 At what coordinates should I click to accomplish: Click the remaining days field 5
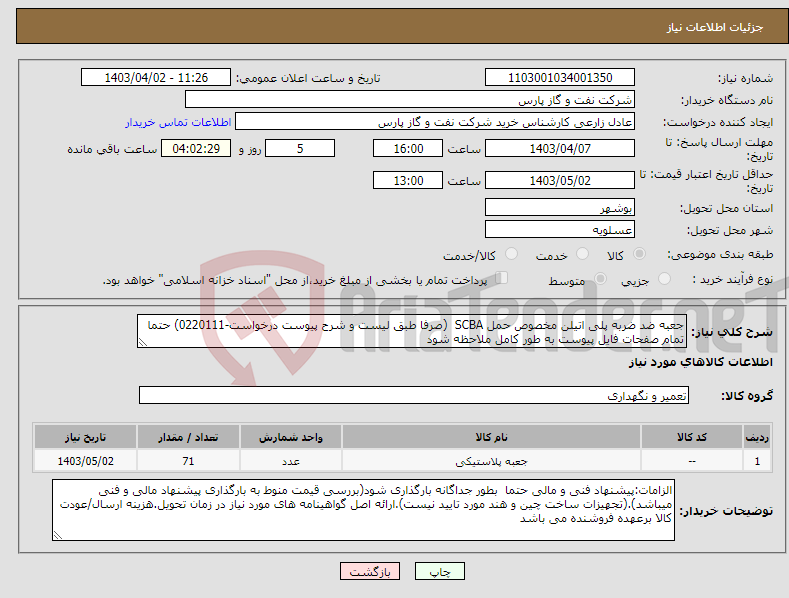300,148
